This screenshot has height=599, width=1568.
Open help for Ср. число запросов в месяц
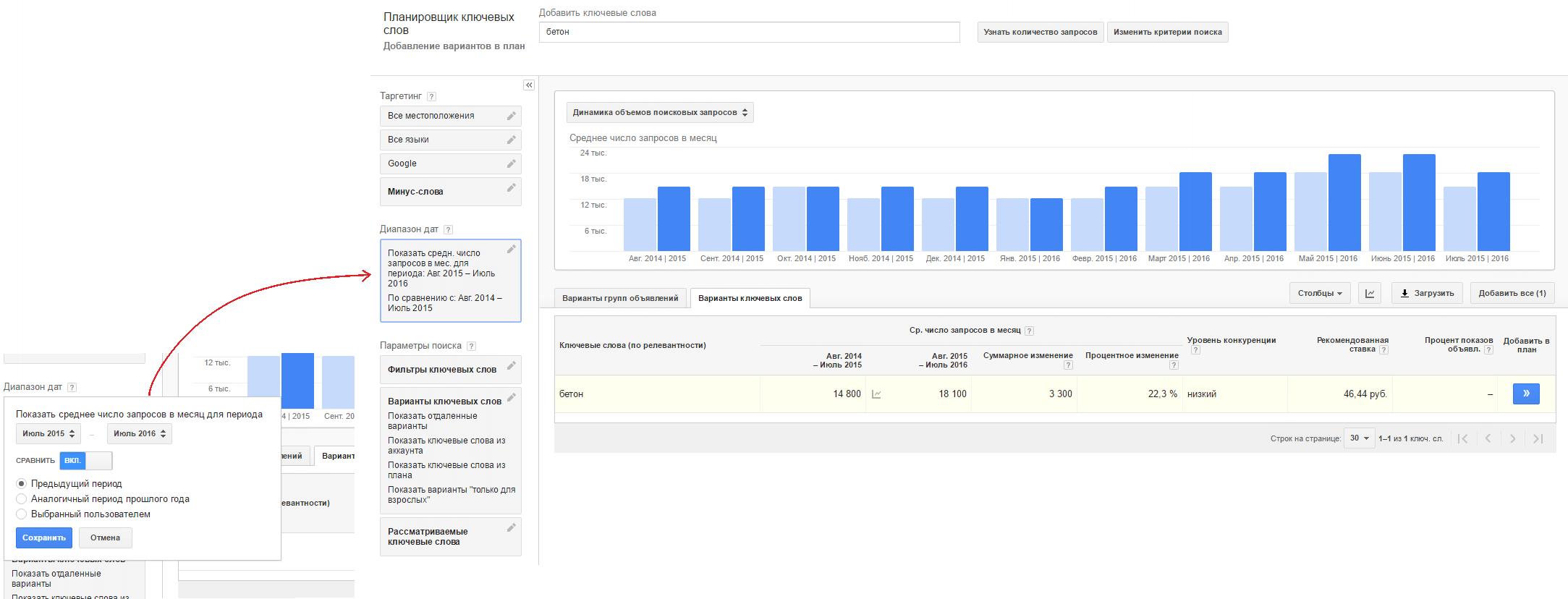coord(1030,331)
